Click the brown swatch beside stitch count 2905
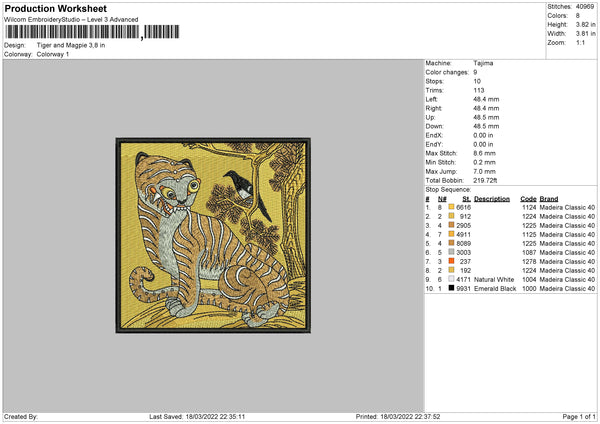The image size is (600, 424). click(452, 225)
